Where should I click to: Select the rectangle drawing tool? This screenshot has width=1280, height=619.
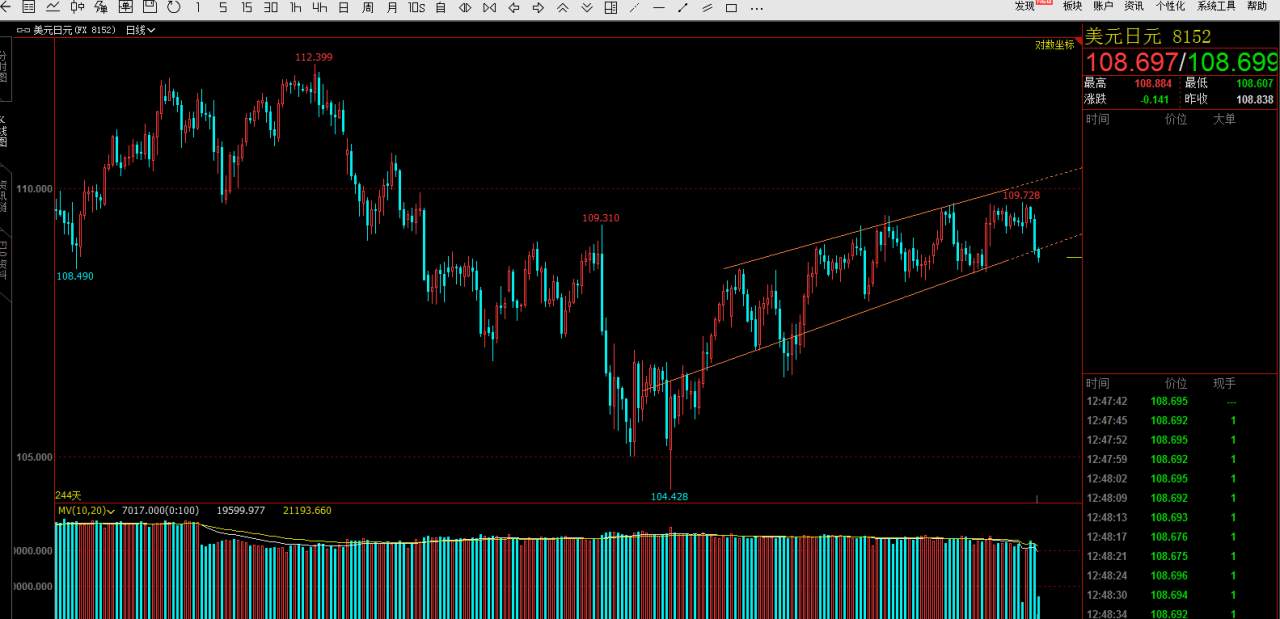[x=731, y=7]
